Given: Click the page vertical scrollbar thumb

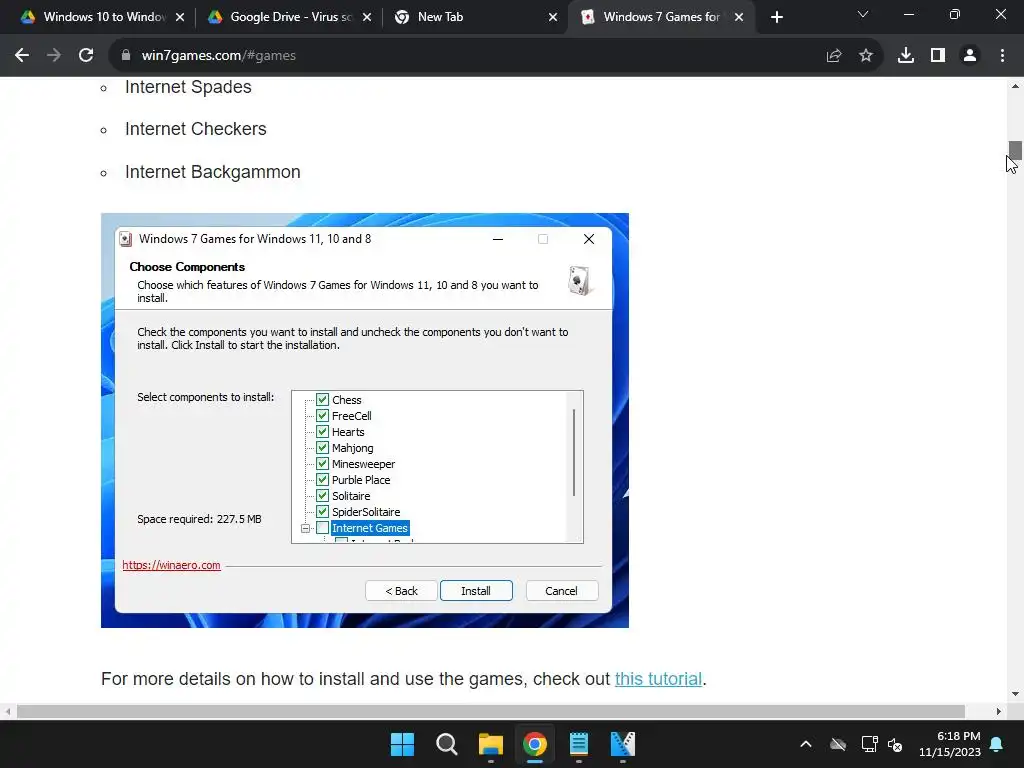Looking at the screenshot, I should pyautogui.click(x=1015, y=150).
